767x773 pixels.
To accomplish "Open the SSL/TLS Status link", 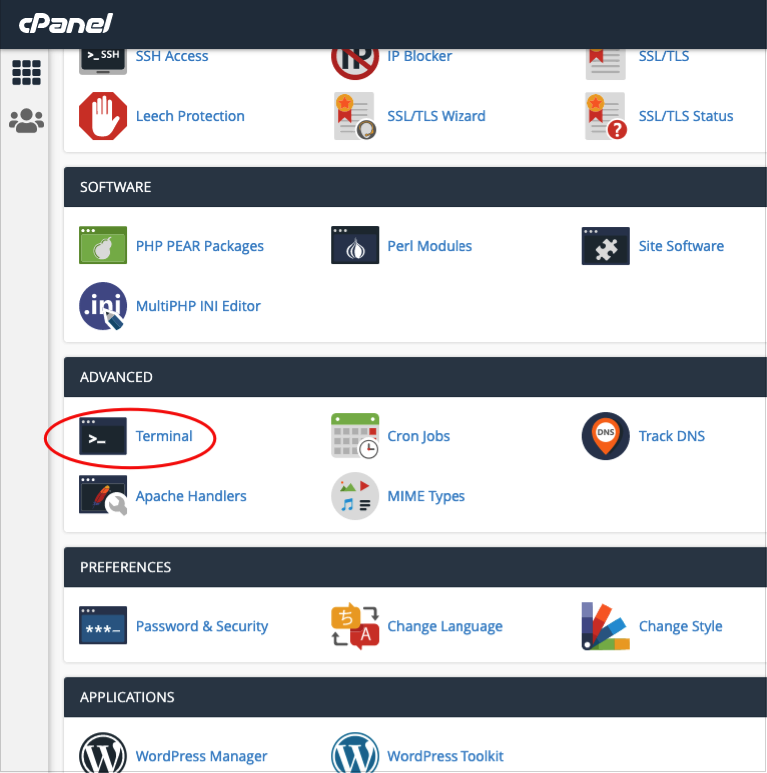I will click(x=686, y=116).
